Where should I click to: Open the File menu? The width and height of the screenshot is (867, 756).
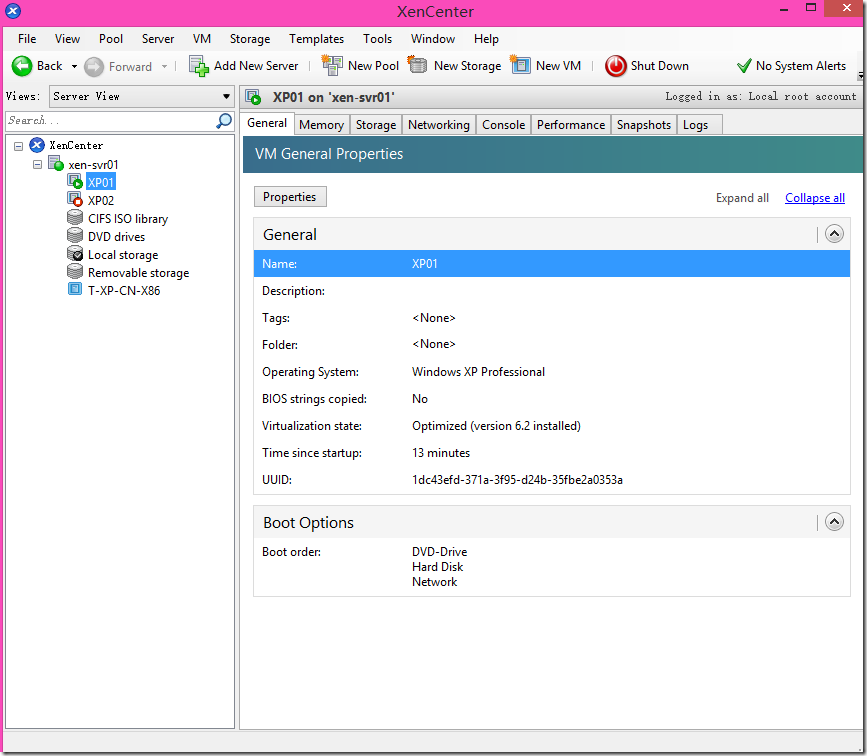(27, 39)
